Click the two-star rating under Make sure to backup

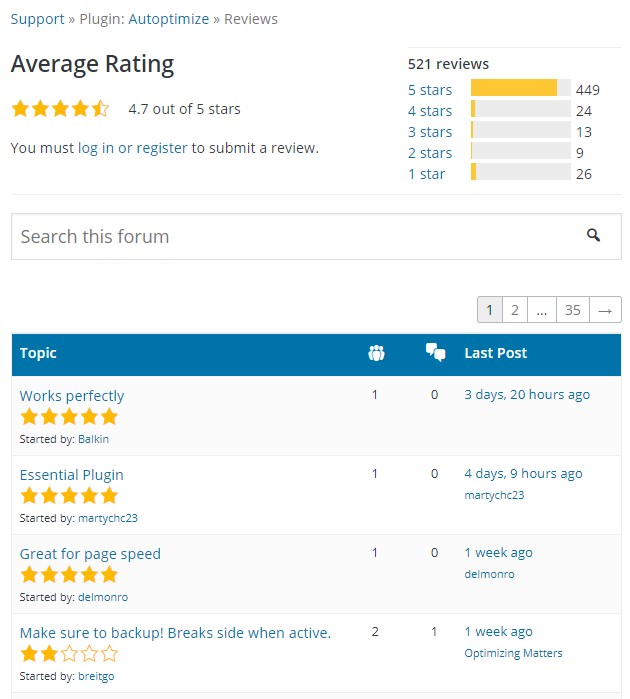pyautogui.click(x=69, y=654)
